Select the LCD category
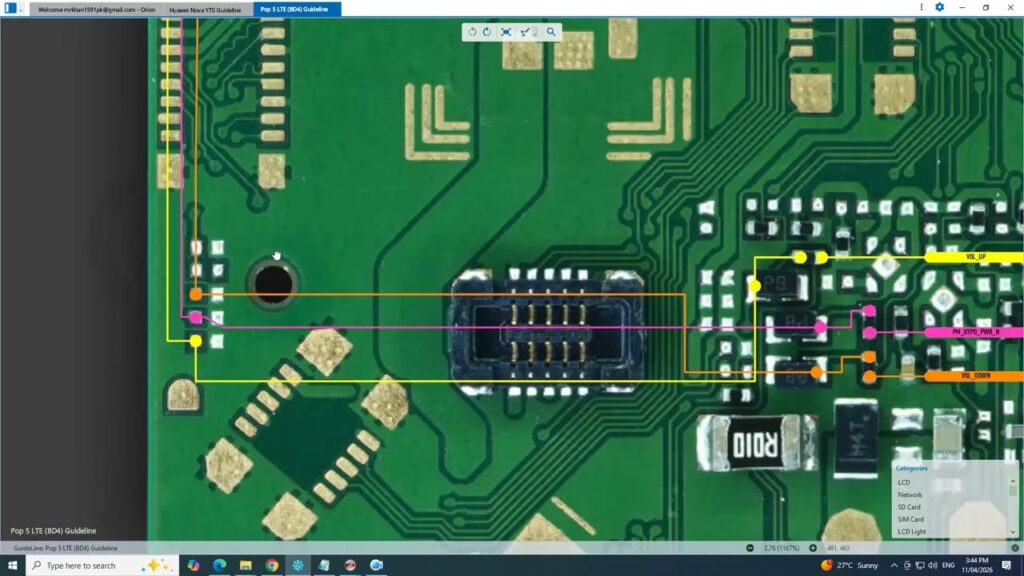This screenshot has height=576, width=1024. [906, 482]
